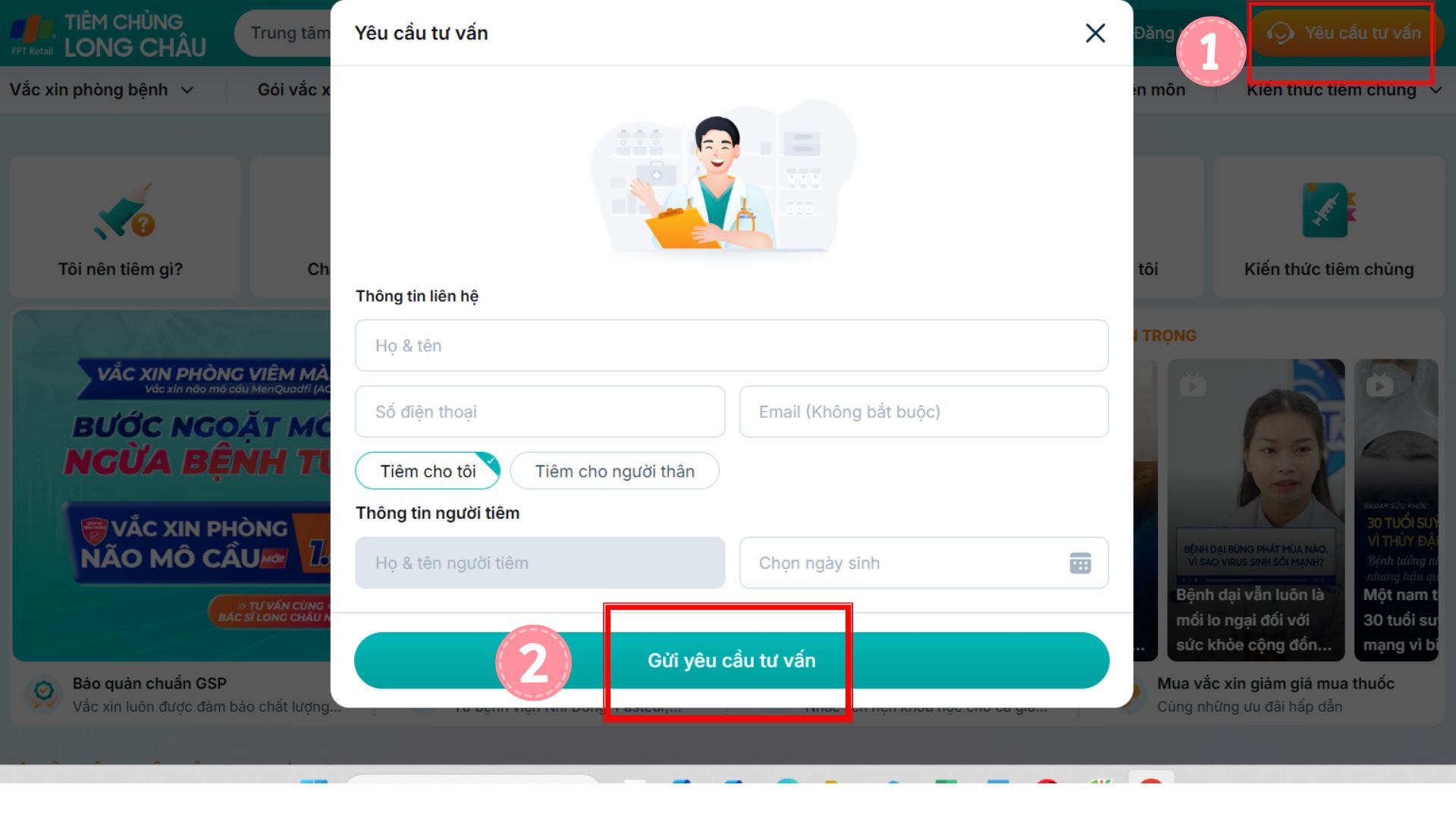1456x819 pixels.
Task: Open the Gói vắc xin menu item
Action: point(293,89)
